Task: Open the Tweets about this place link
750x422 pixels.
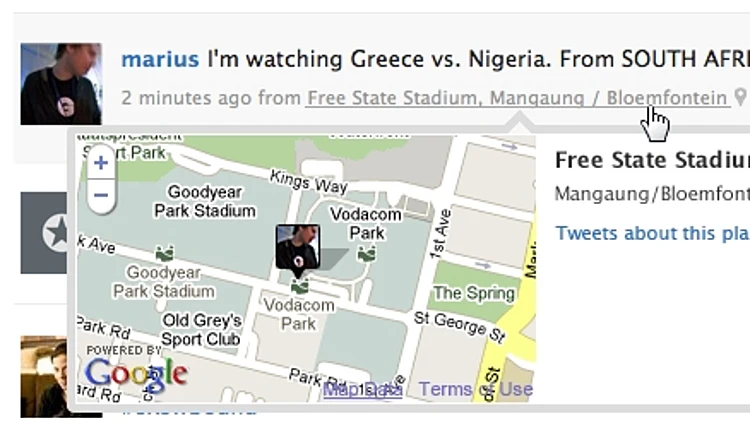Action: 652,233
